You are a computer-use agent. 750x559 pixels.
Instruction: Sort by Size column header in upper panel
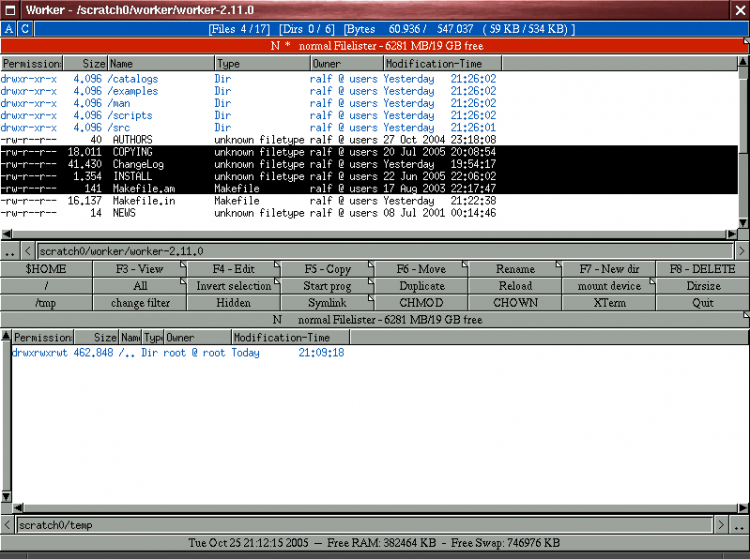[x=85, y=64]
